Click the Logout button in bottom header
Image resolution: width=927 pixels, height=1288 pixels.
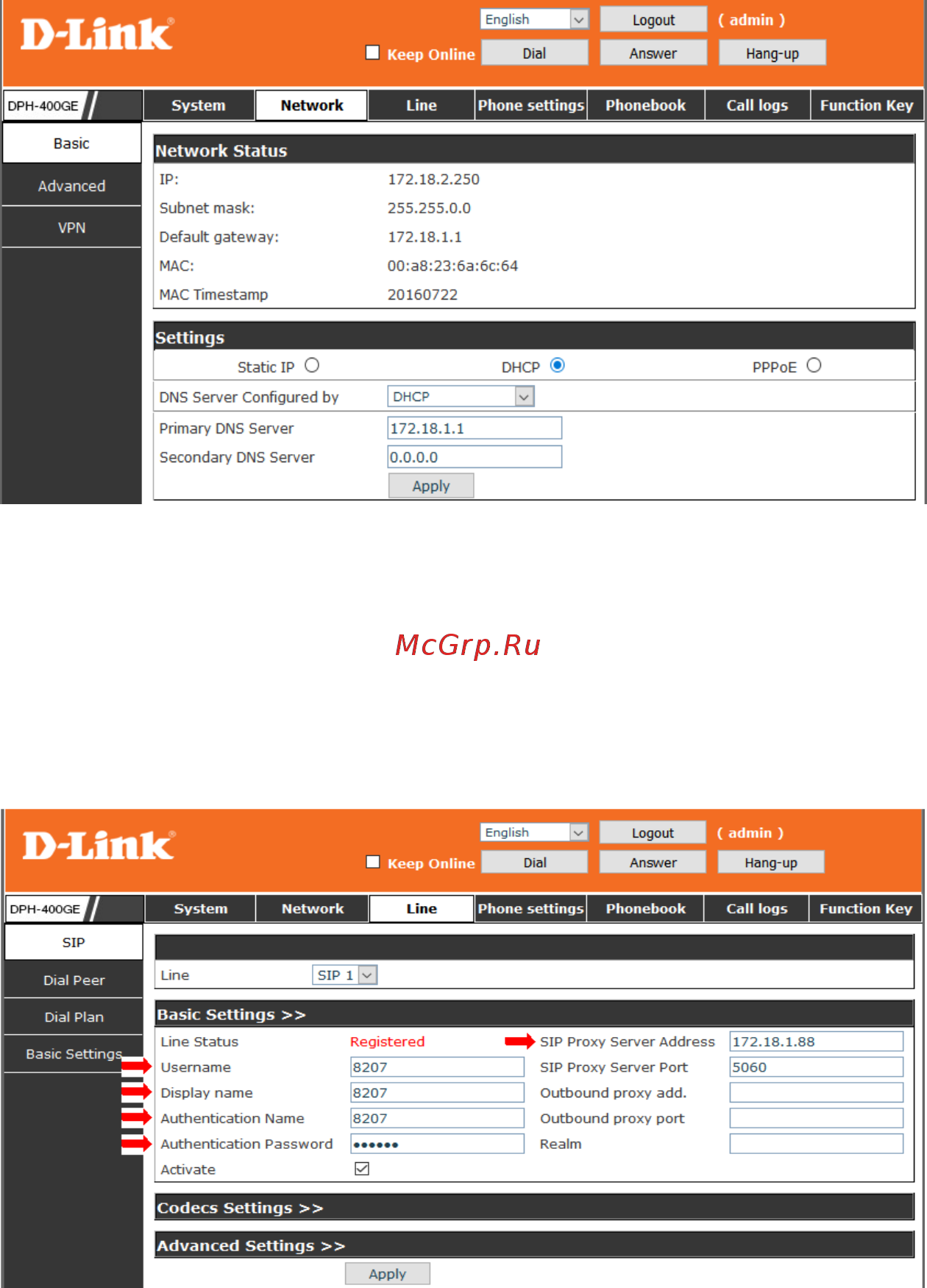653,832
